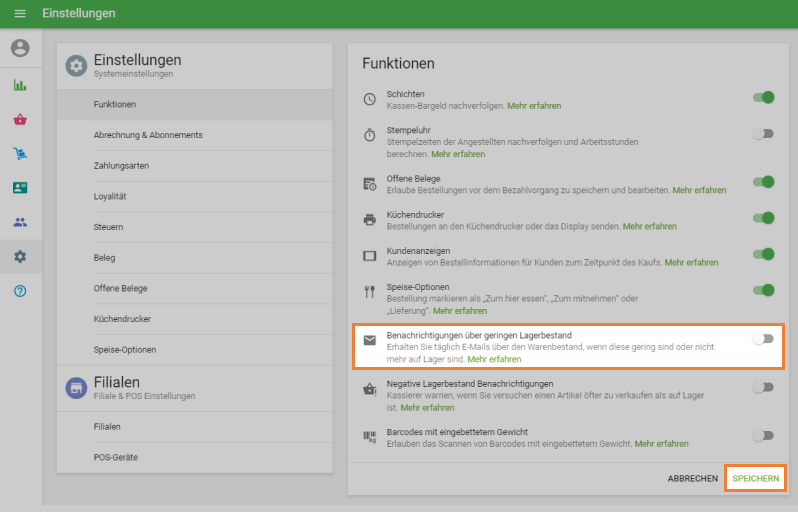Turn on low stock notifications toggle
Image resolution: width=798 pixels, height=512 pixels.
[764, 339]
